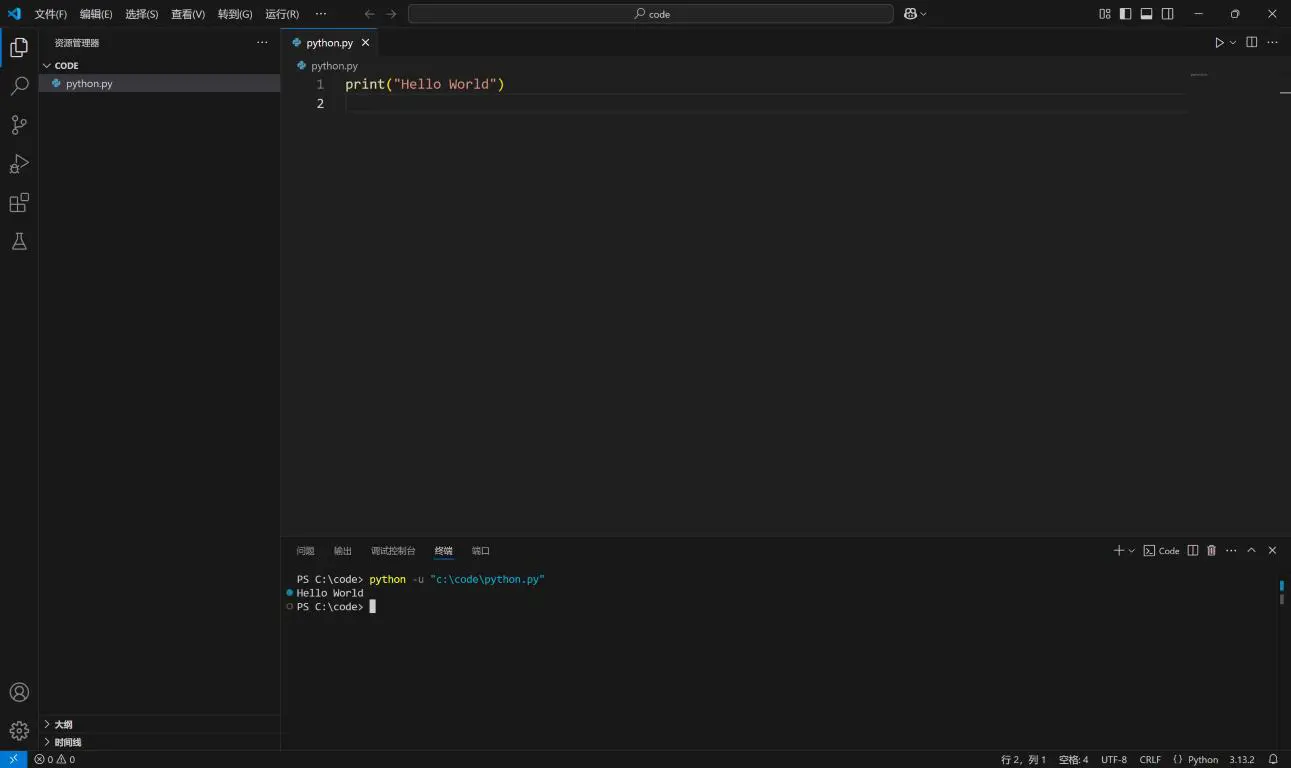Toggle the secondary sidebar layout button
The image size is (1291, 768).
[1167, 14]
